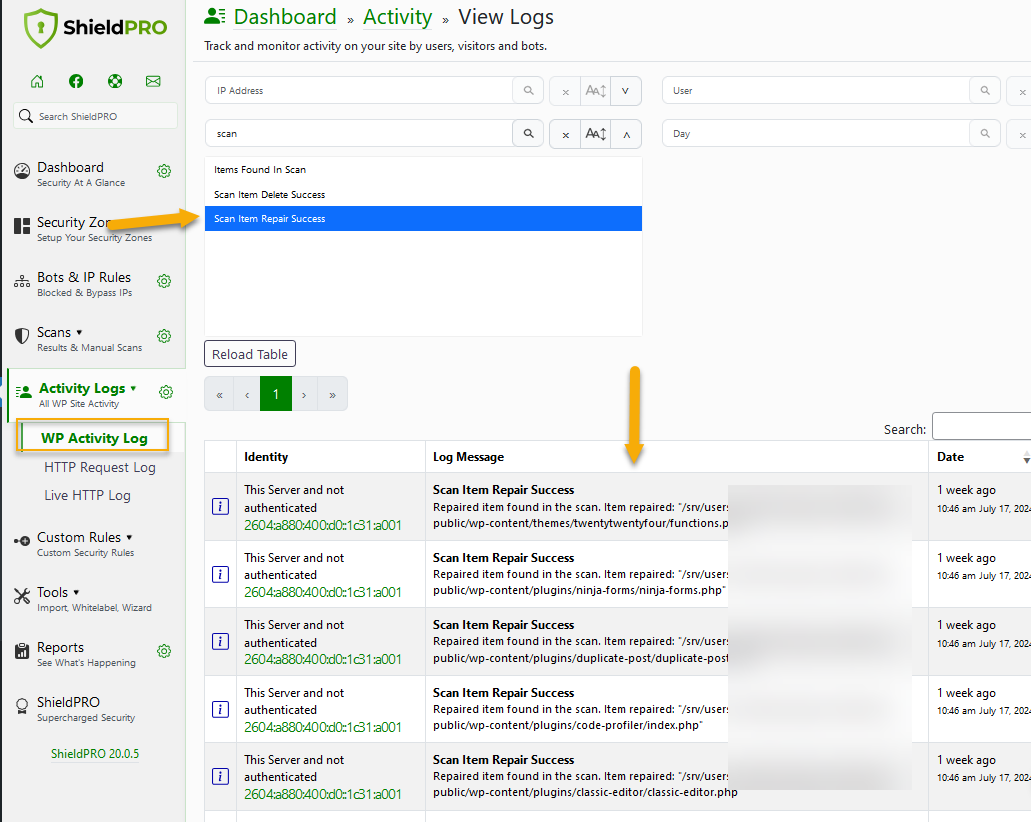The image size is (1031, 822).
Task: Click the email envelope icon
Action: pos(153,82)
